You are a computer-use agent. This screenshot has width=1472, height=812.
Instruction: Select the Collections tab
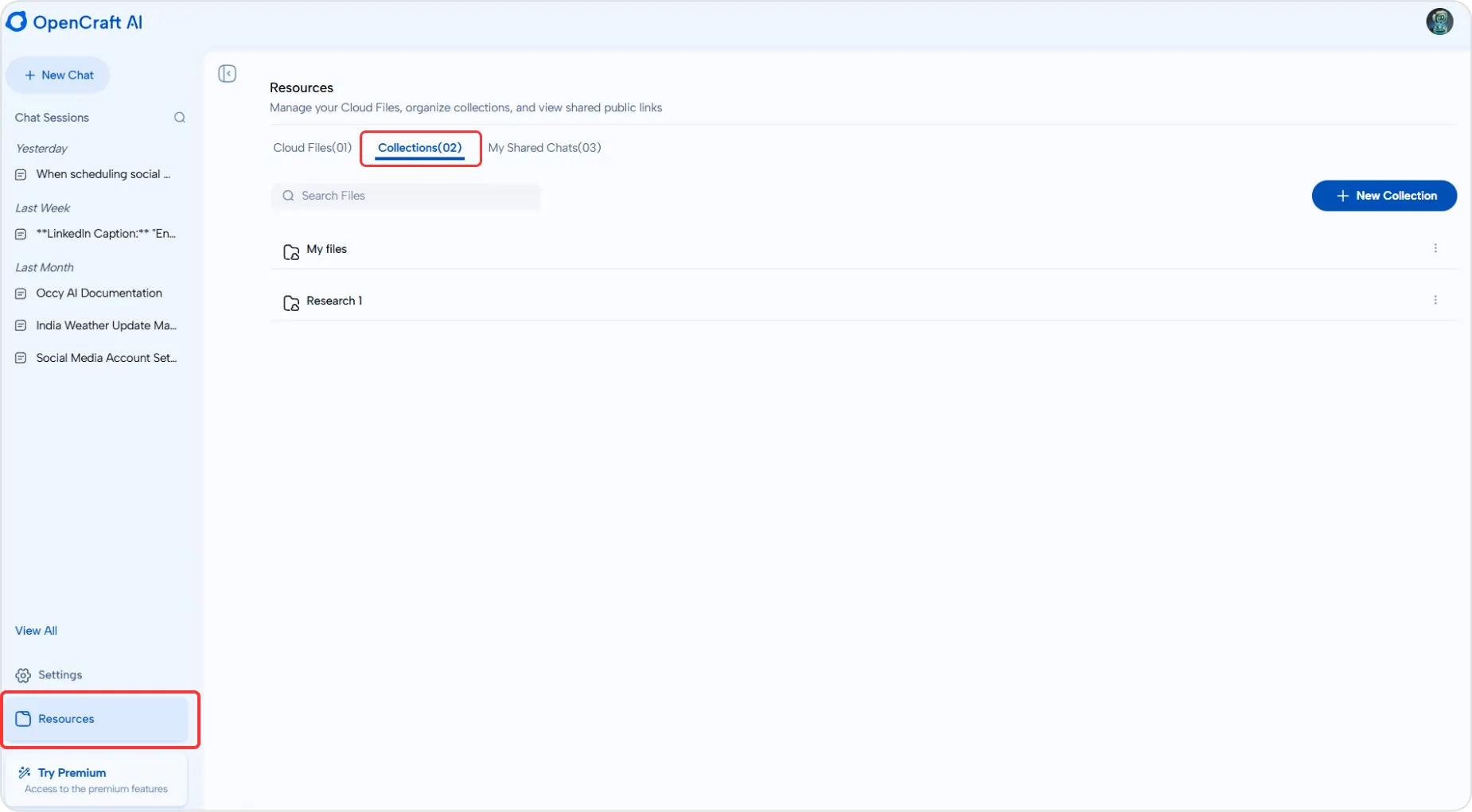point(419,148)
